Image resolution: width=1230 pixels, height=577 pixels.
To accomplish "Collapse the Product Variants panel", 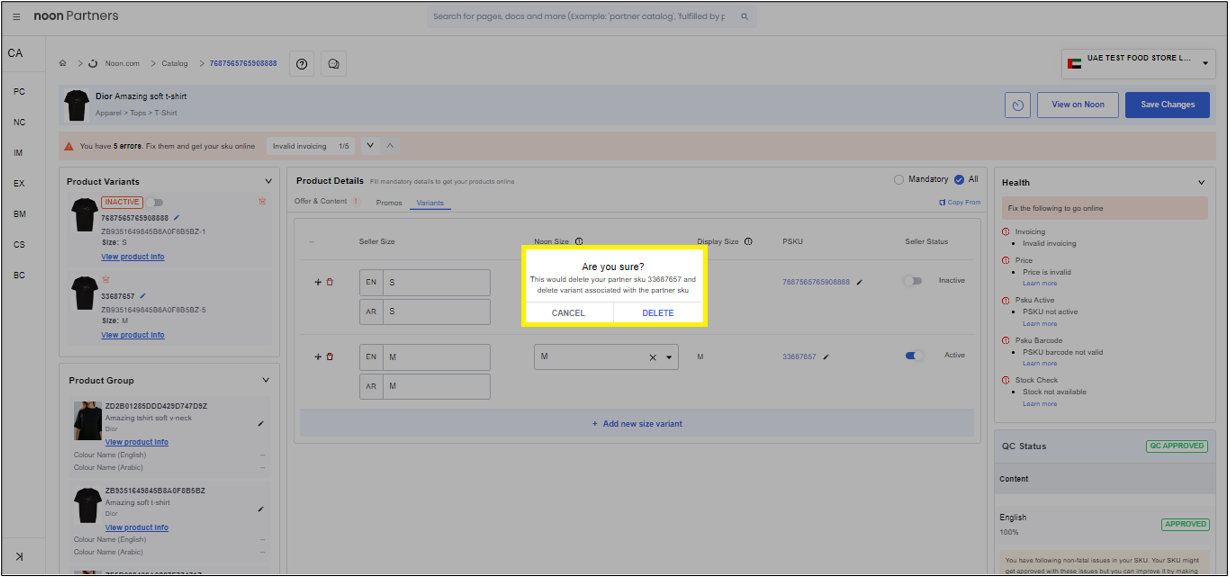I will [x=268, y=181].
